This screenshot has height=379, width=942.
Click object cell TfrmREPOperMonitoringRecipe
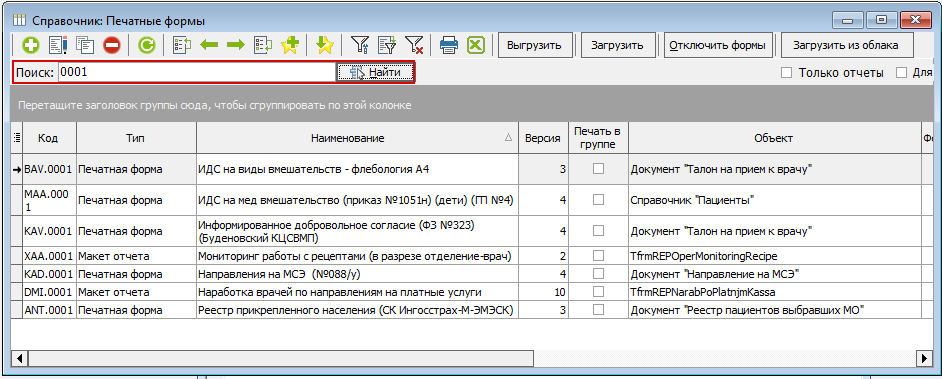pyautogui.click(x=774, y=256)
